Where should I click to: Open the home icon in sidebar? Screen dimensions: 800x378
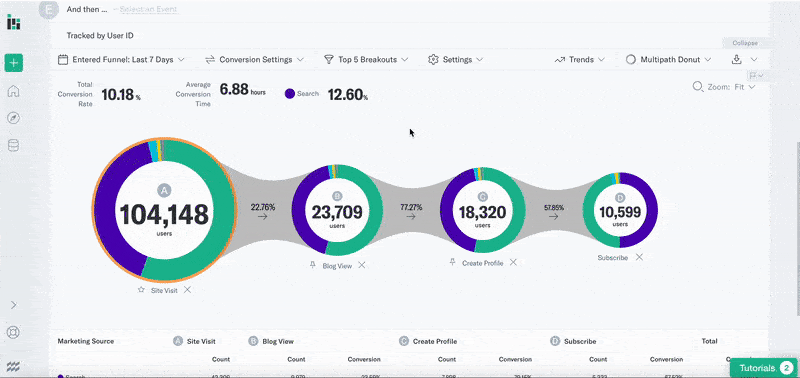(14, 91)
